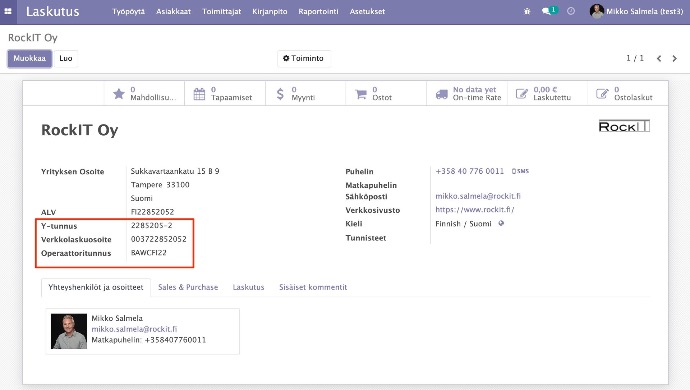Viewport: 690px width, 390px height.
Task: Open the Asetukset menu
Action: pos(367,11)
